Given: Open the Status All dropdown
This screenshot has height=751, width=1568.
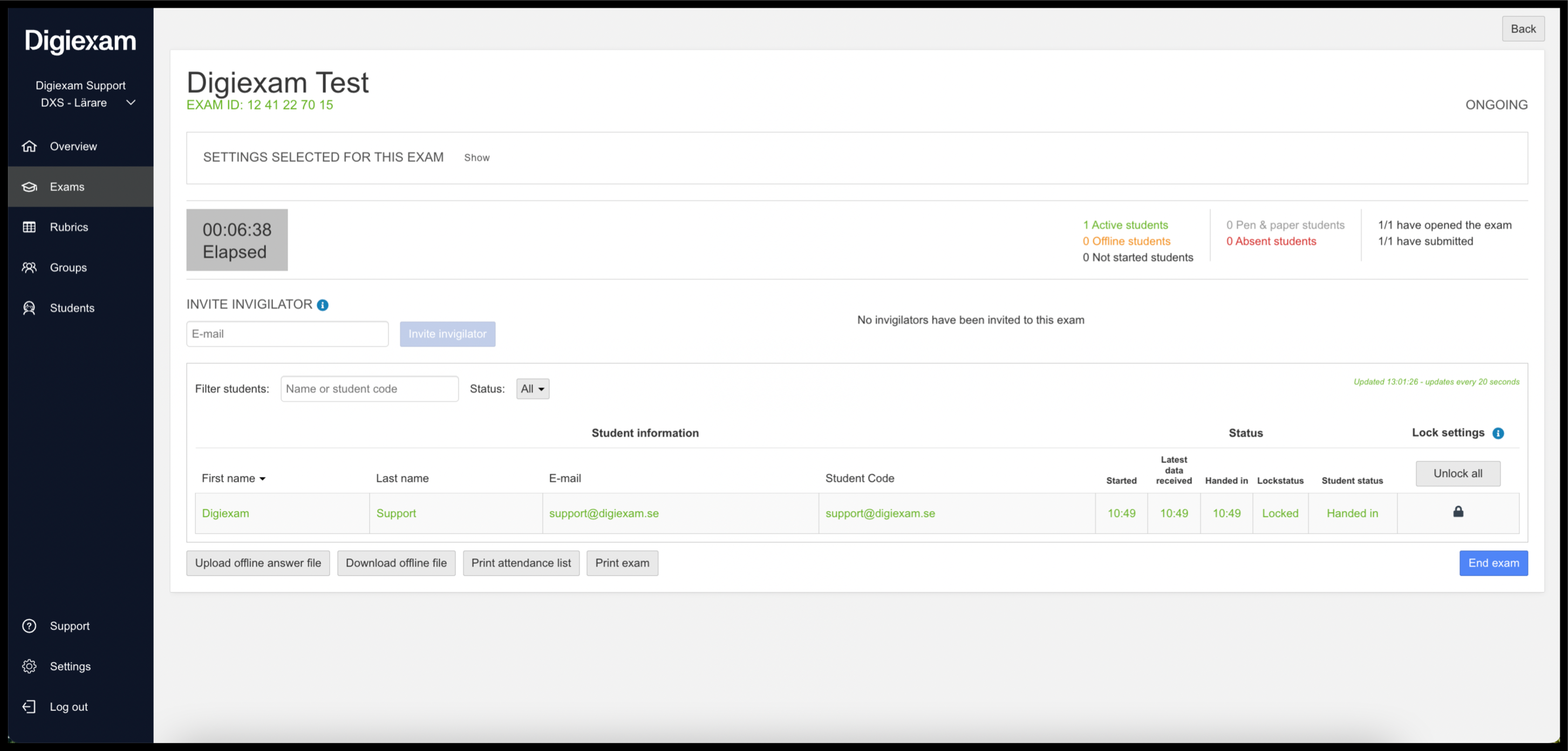Looking at the screenshot, I should pos(533,389).
